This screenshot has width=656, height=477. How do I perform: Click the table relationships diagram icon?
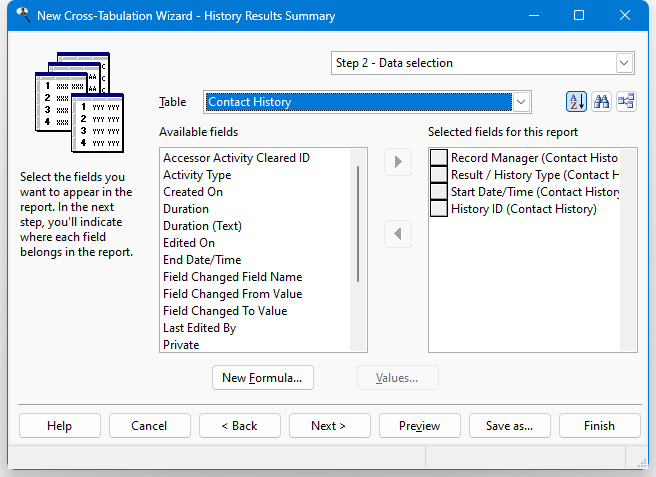[x=626, y=102]
